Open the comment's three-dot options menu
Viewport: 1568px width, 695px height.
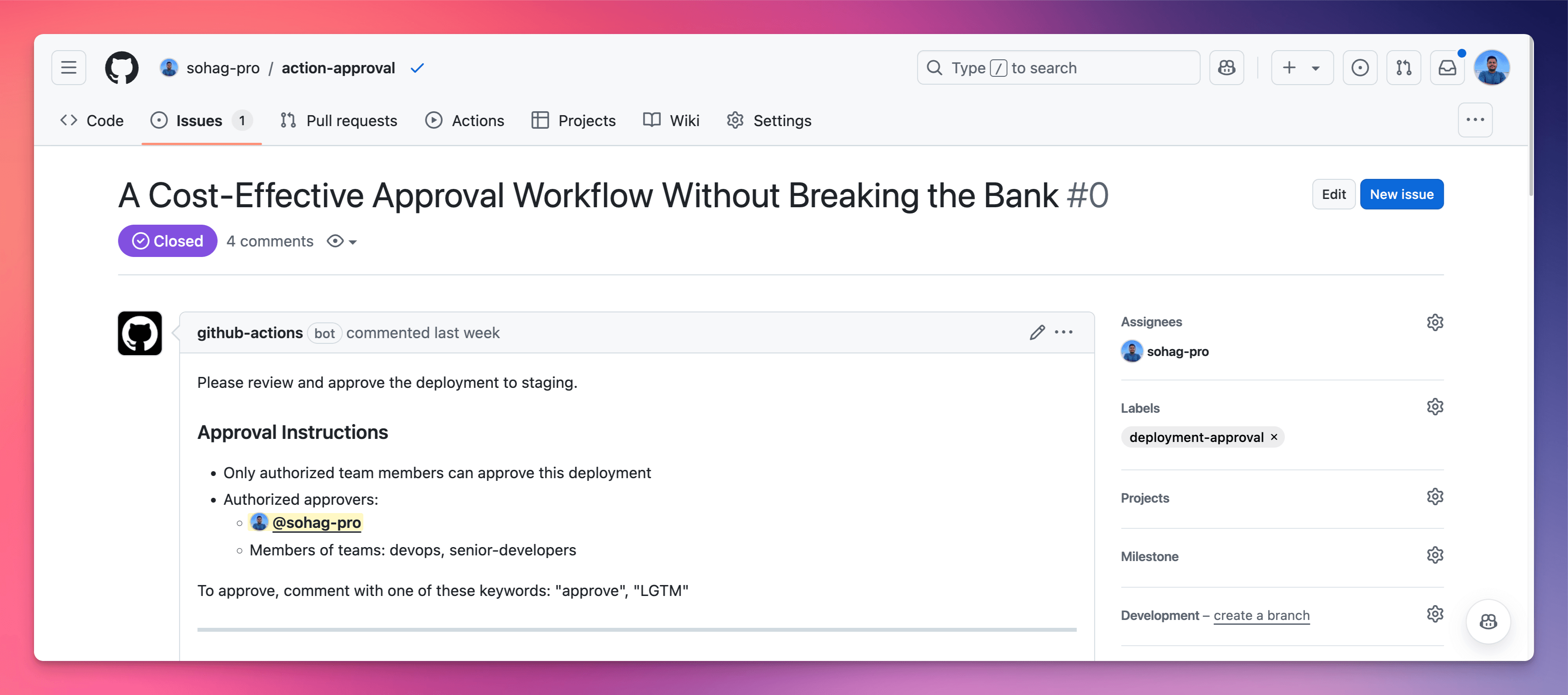[x=1063, y=332]
